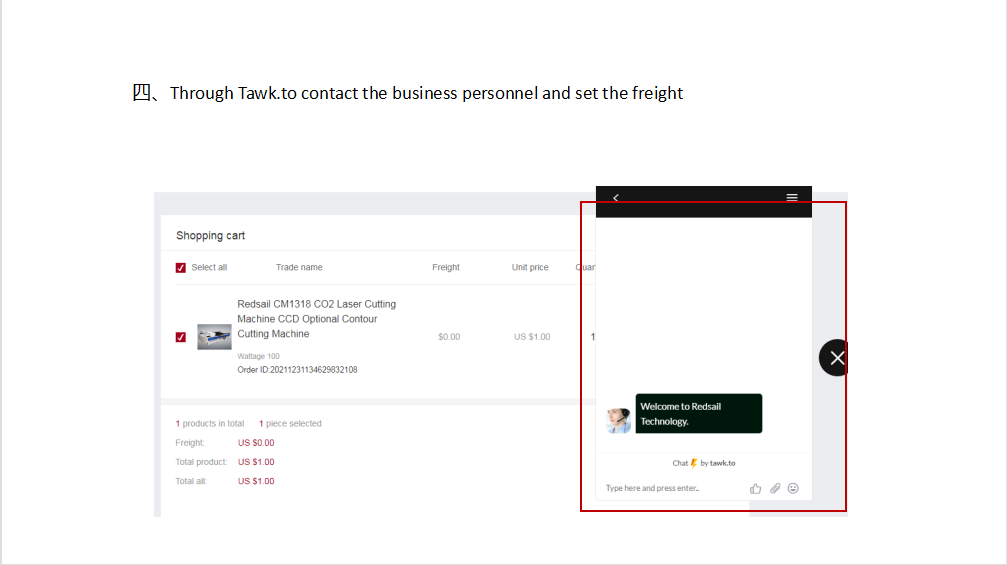Click the 'Welcome to Redsail Technology' message

[x=698, y=414]
